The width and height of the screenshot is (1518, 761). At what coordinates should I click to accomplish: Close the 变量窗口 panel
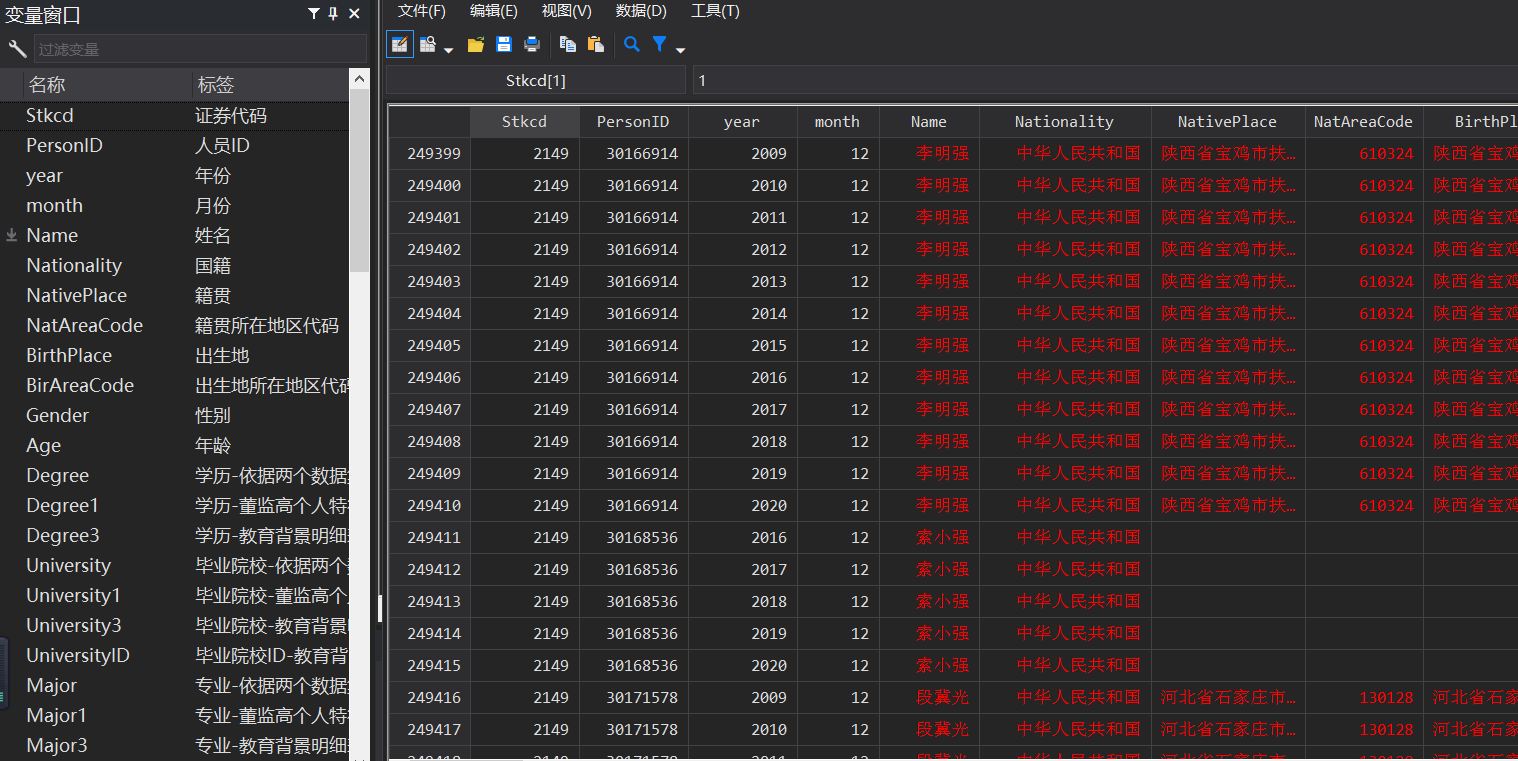pyautogui.click(x=354, y=14)
